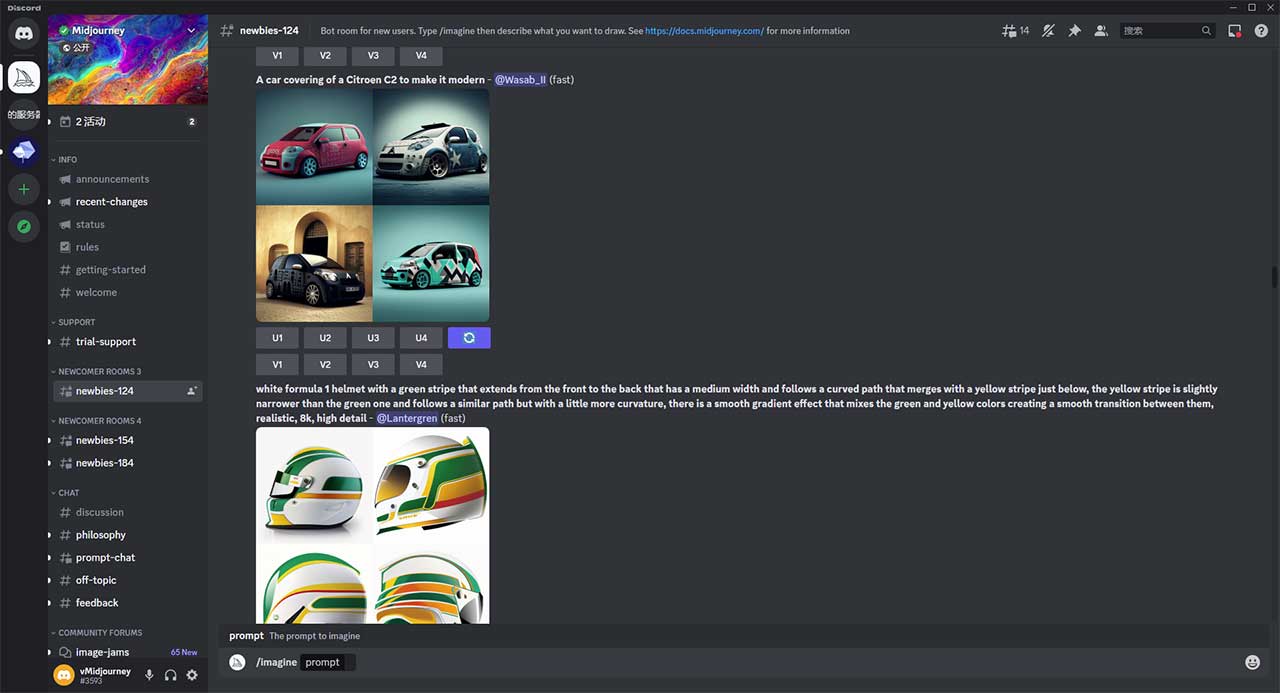Open the blue diamond server icon
The height and width of the screenshot is (693, 1280).
[24, 151]
